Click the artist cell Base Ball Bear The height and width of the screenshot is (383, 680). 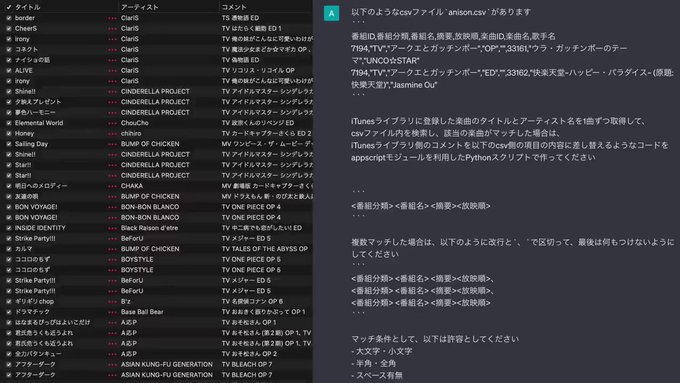pyautogui.click(x=142, y=312)
